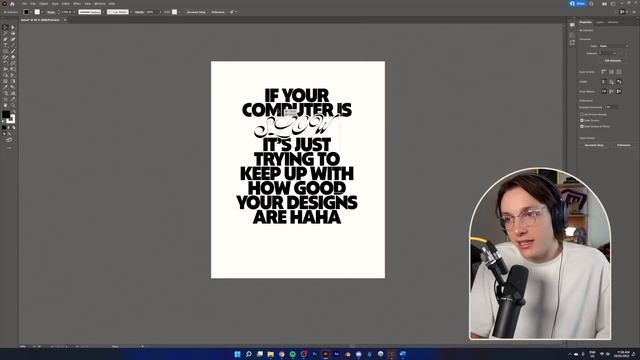Viewport: 640px width, 360px height.
Task: Open the Effect menu
Action: pos(77,4)
